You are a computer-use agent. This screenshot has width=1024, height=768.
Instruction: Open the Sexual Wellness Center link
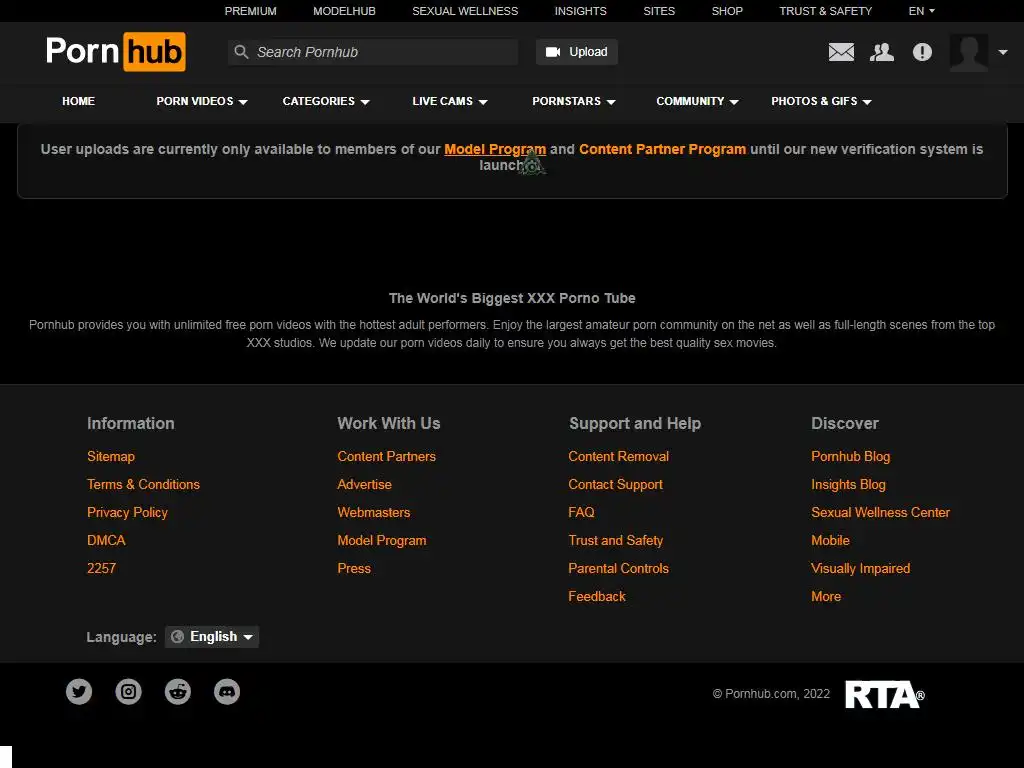coord(880,513)
